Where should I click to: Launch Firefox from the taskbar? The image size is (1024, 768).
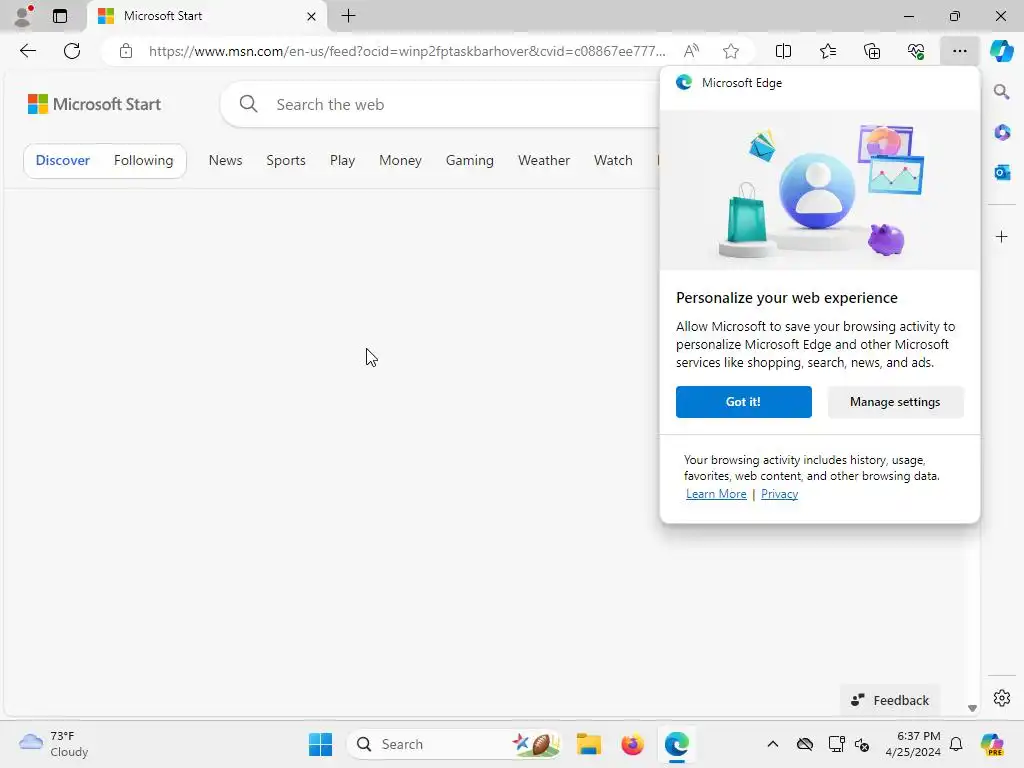(x=632, y=744)
